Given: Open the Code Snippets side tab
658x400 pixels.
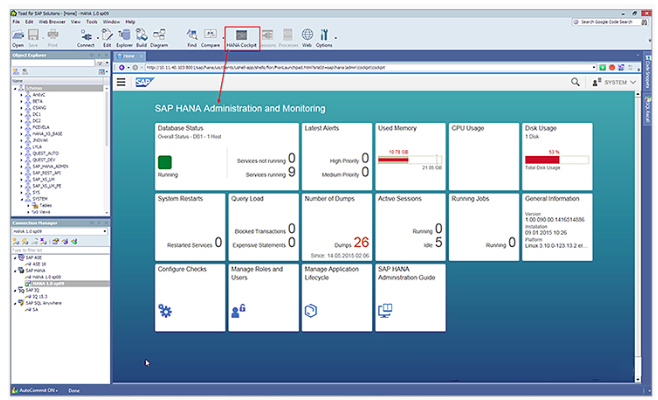Looking at the screenshot, I should (648, 73).
